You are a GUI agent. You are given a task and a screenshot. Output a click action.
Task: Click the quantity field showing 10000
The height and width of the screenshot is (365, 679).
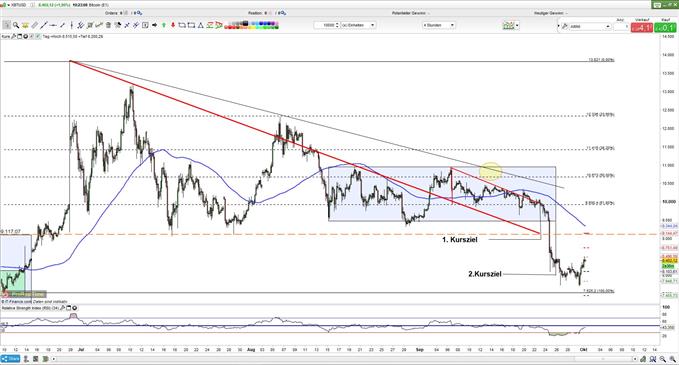tap(327, 25)
